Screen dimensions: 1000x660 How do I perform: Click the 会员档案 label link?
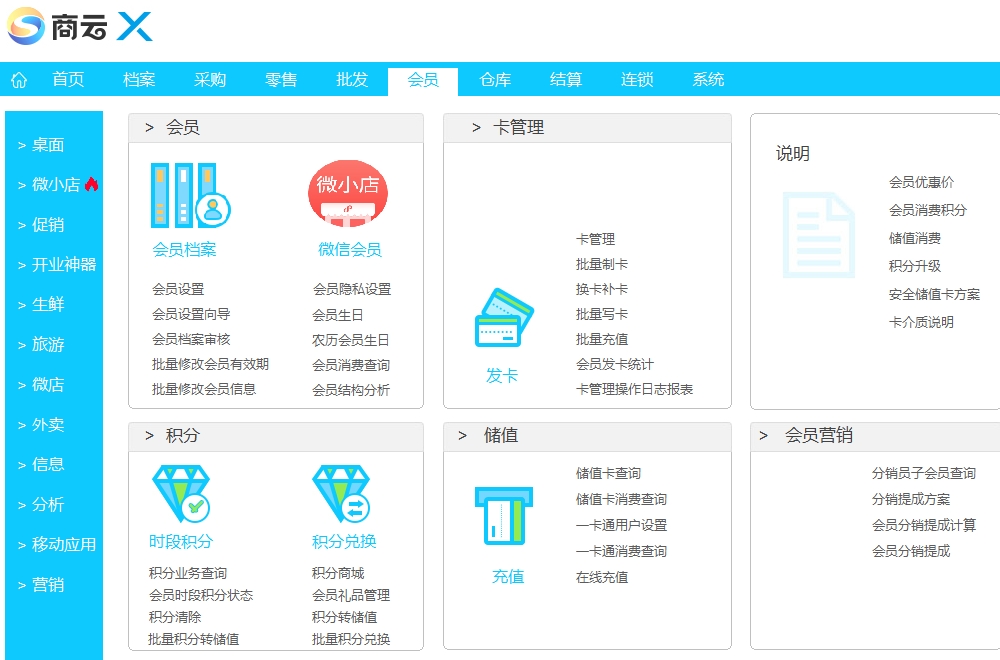click(184, 249)
